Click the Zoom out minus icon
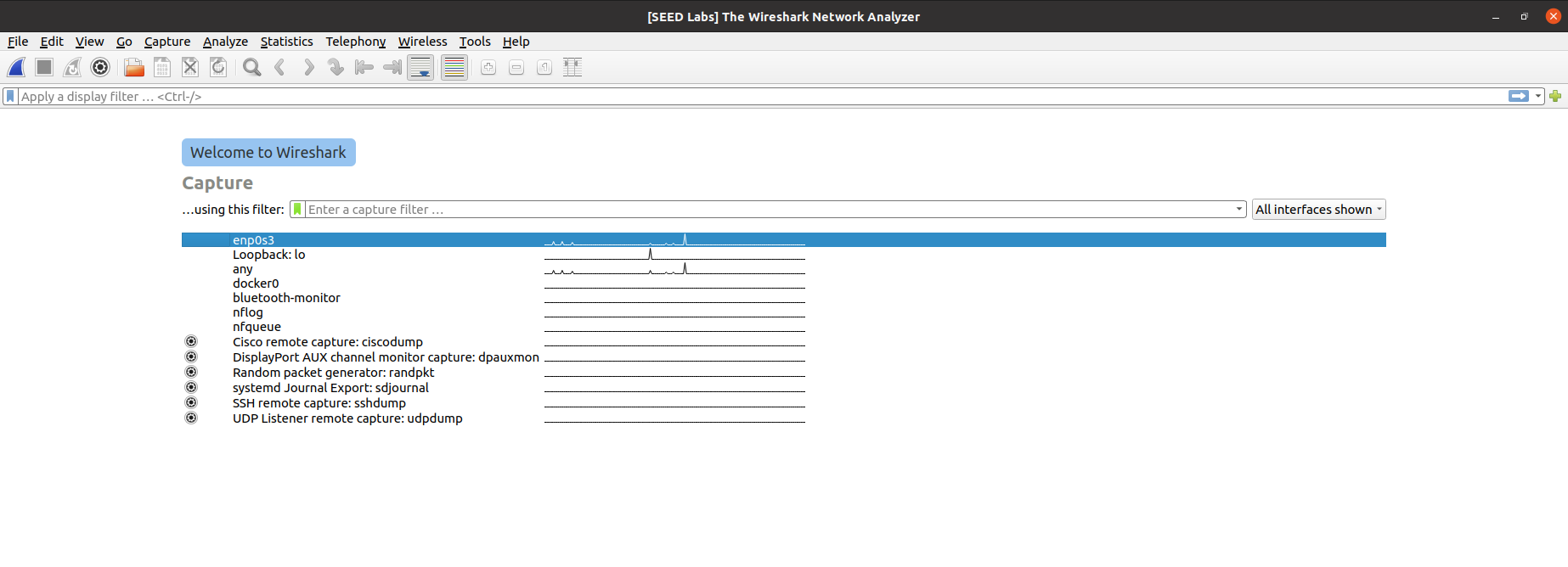 pyautogui.click(x=516, y=67)
